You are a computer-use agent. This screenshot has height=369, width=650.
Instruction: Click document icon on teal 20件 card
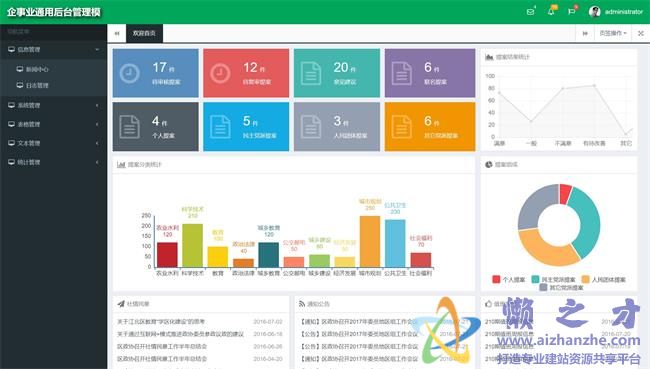point(311,73)
